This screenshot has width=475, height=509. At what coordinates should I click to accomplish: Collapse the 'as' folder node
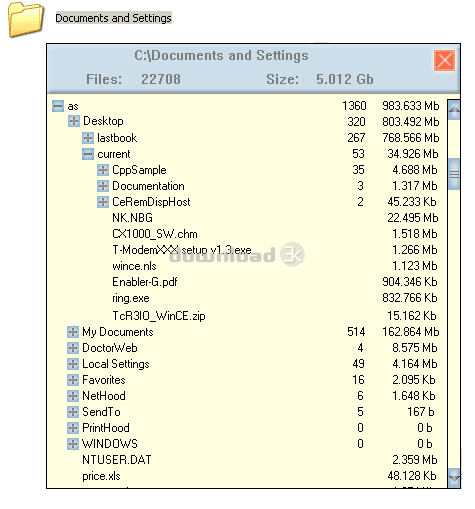click(58, 106)
